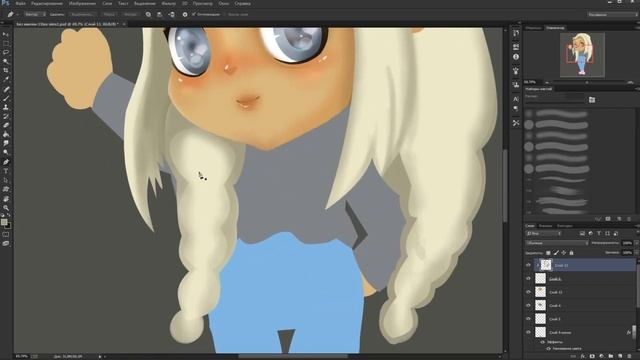
Task: Hide layer Слой 9 копия
Action: click(528, 332)
